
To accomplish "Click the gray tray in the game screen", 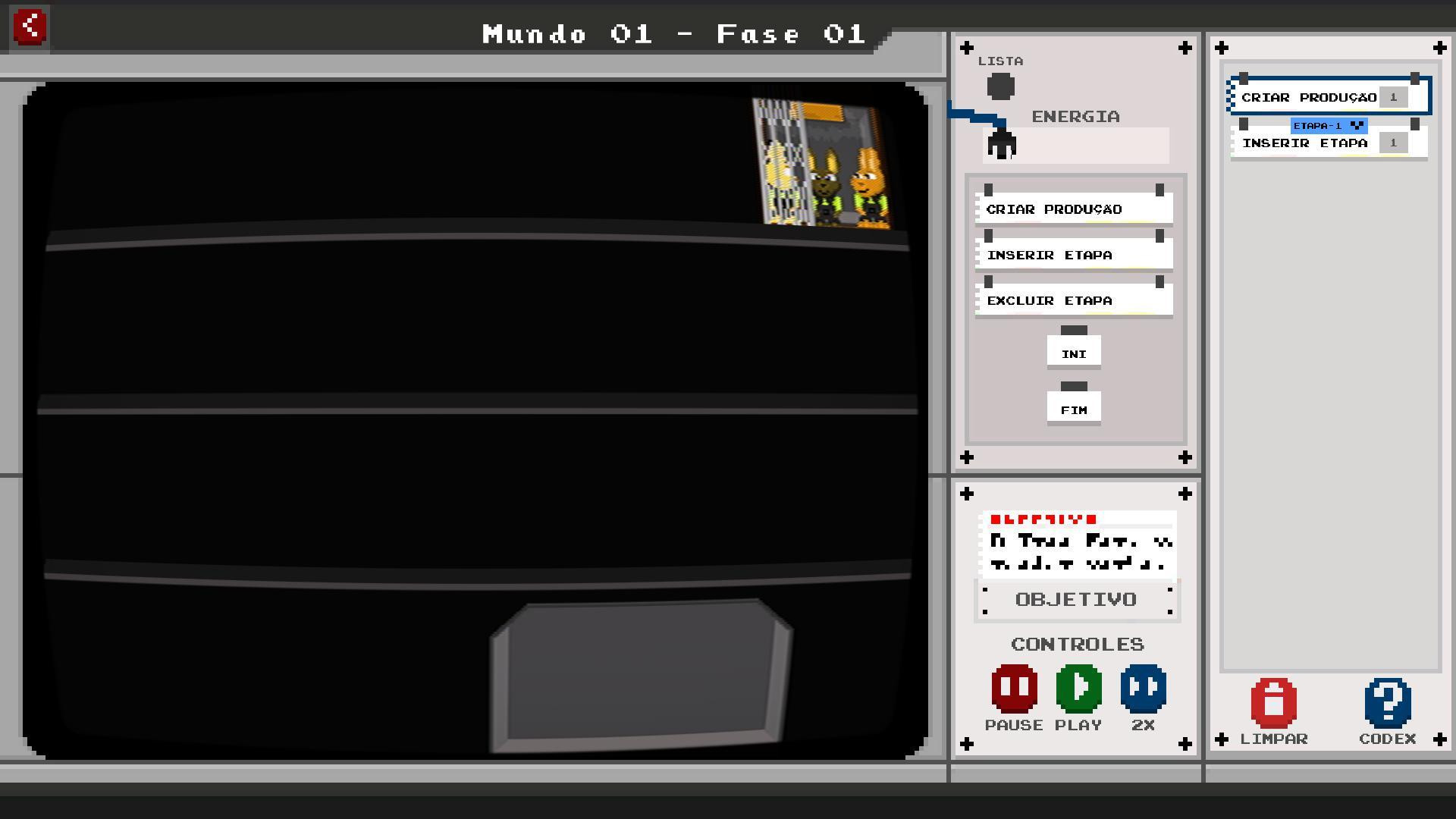I will pyautogui.click(x=642, y=676).
